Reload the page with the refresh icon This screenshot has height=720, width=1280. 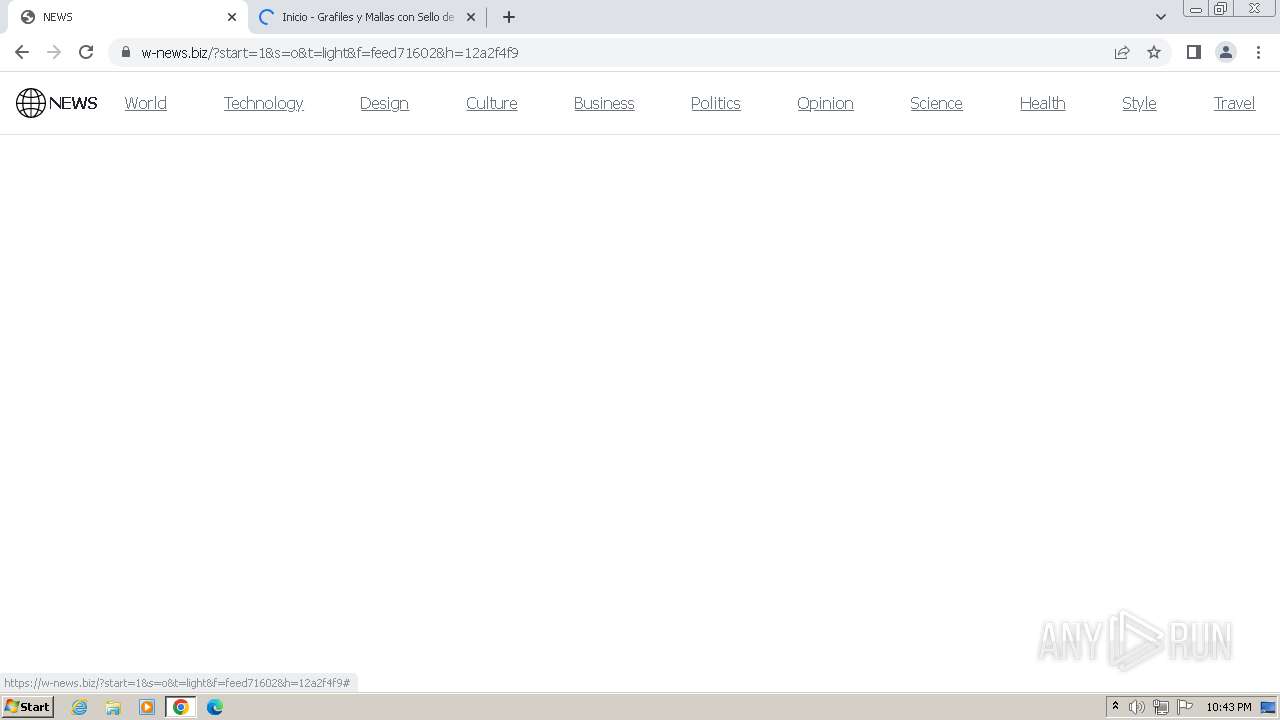point(86,52)
